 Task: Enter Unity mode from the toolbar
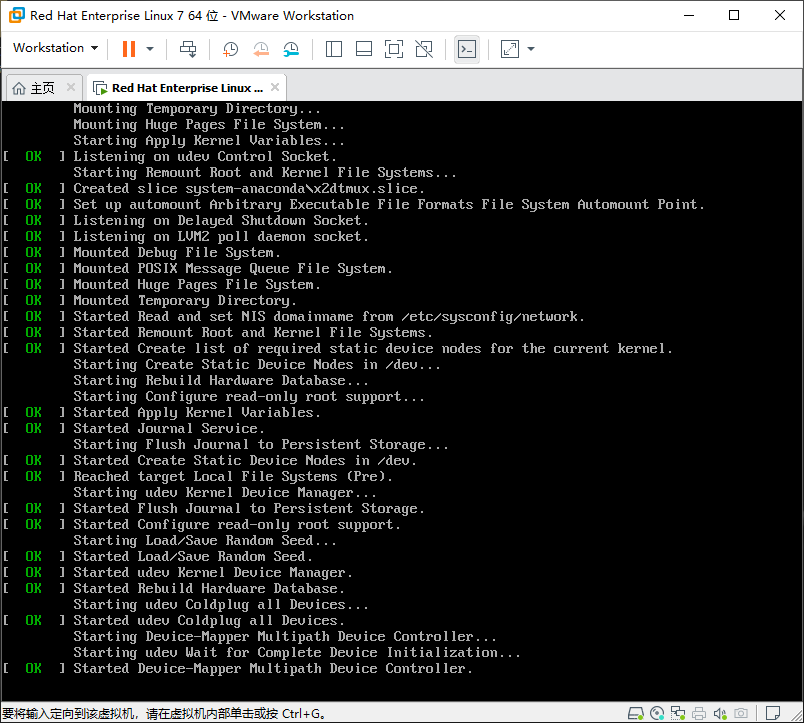point(423,48)
